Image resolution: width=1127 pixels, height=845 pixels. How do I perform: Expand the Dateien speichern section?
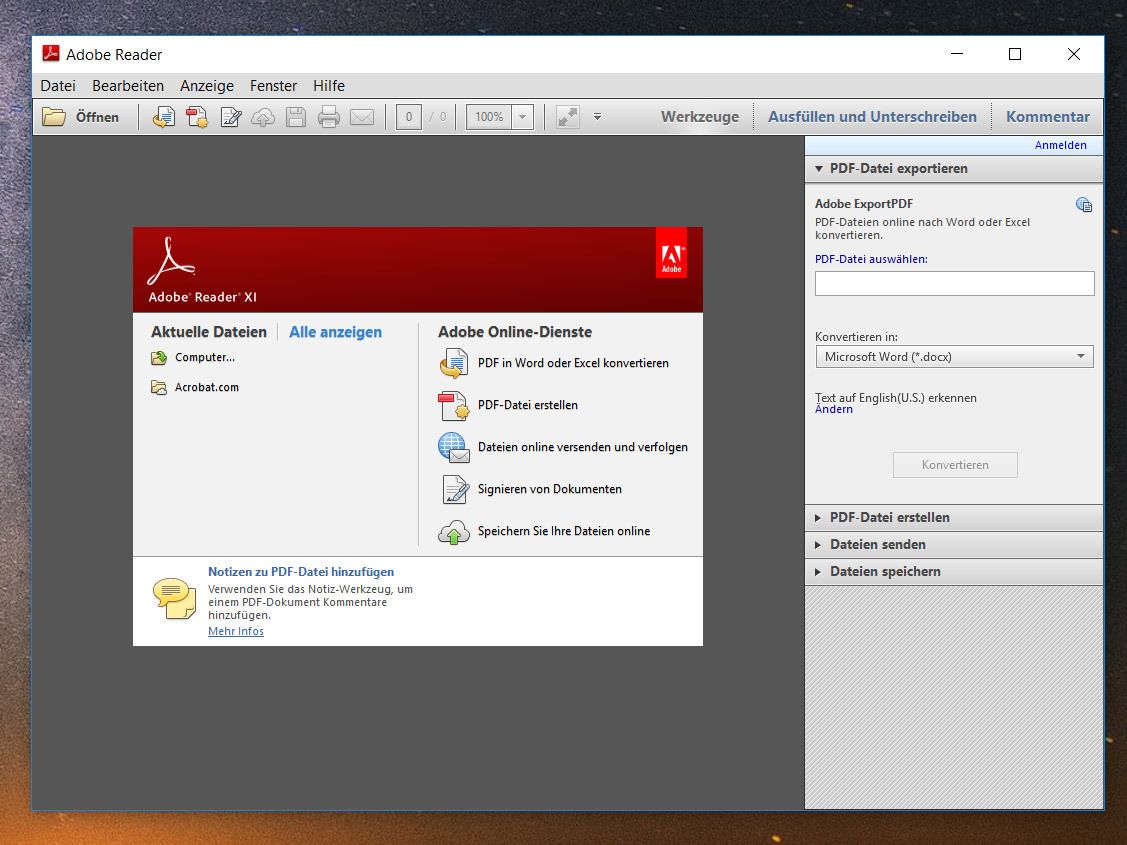tap(954, 572)
